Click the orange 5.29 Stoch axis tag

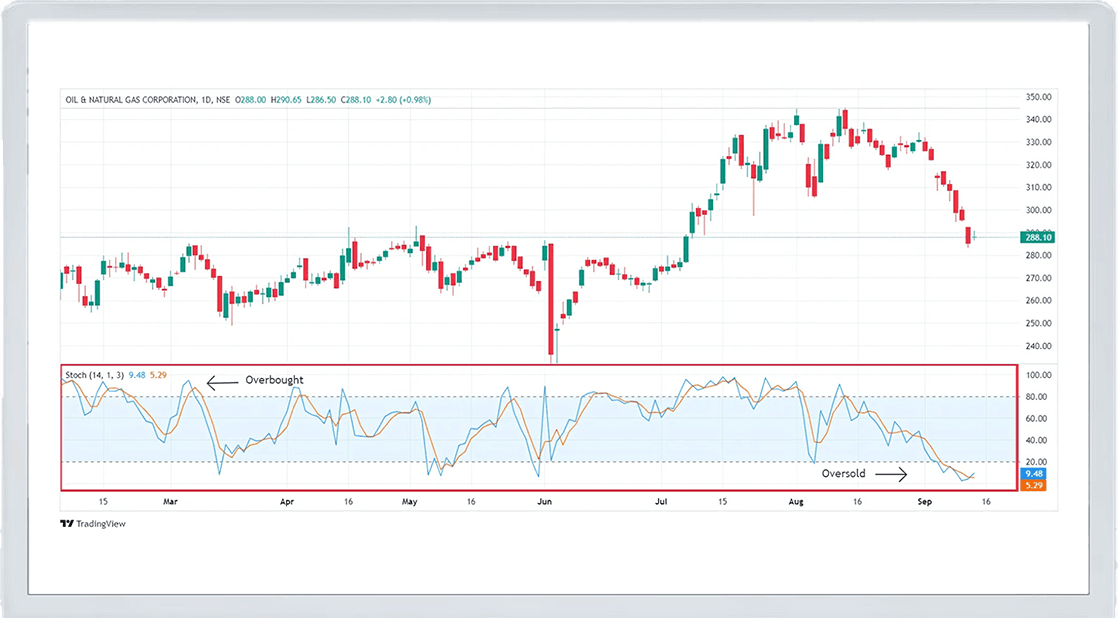pos(1030,485)
